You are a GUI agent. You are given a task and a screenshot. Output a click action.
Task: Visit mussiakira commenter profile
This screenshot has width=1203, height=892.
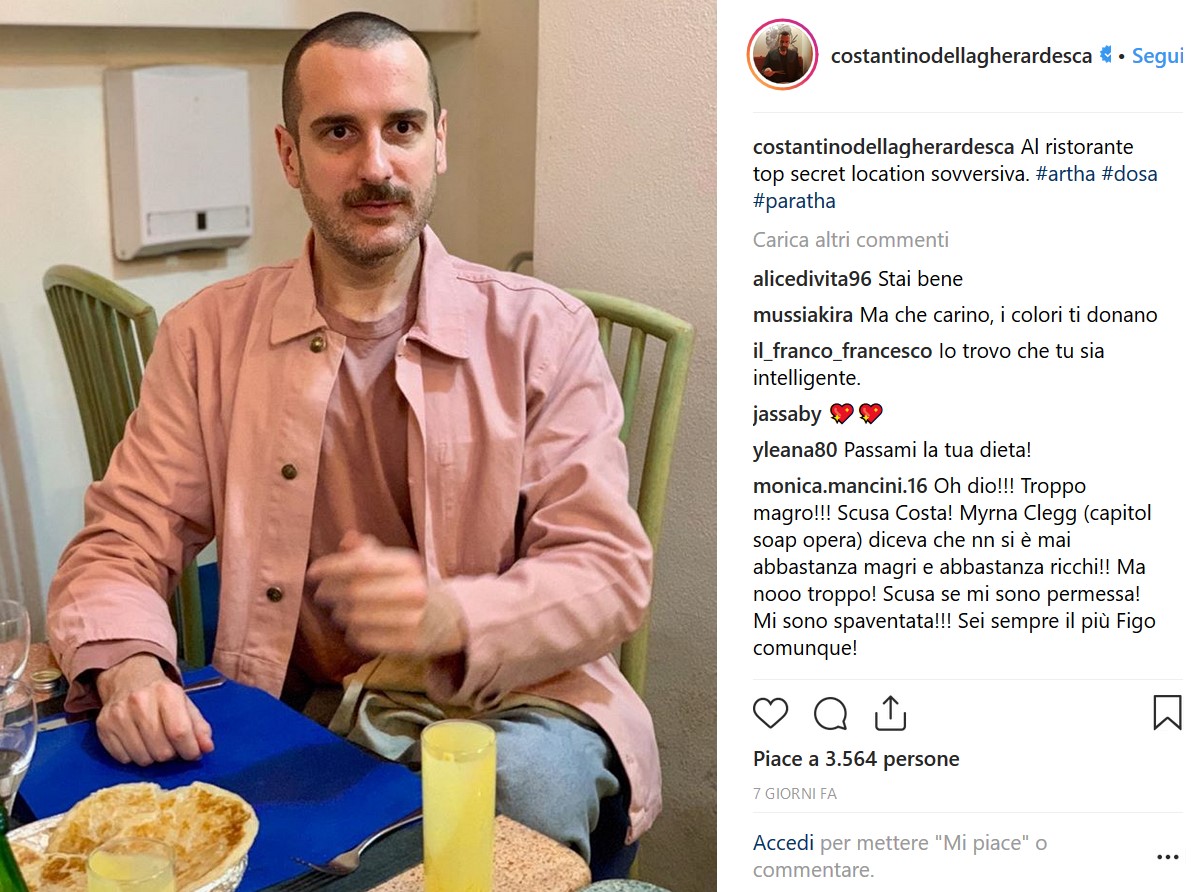(803, 315)
